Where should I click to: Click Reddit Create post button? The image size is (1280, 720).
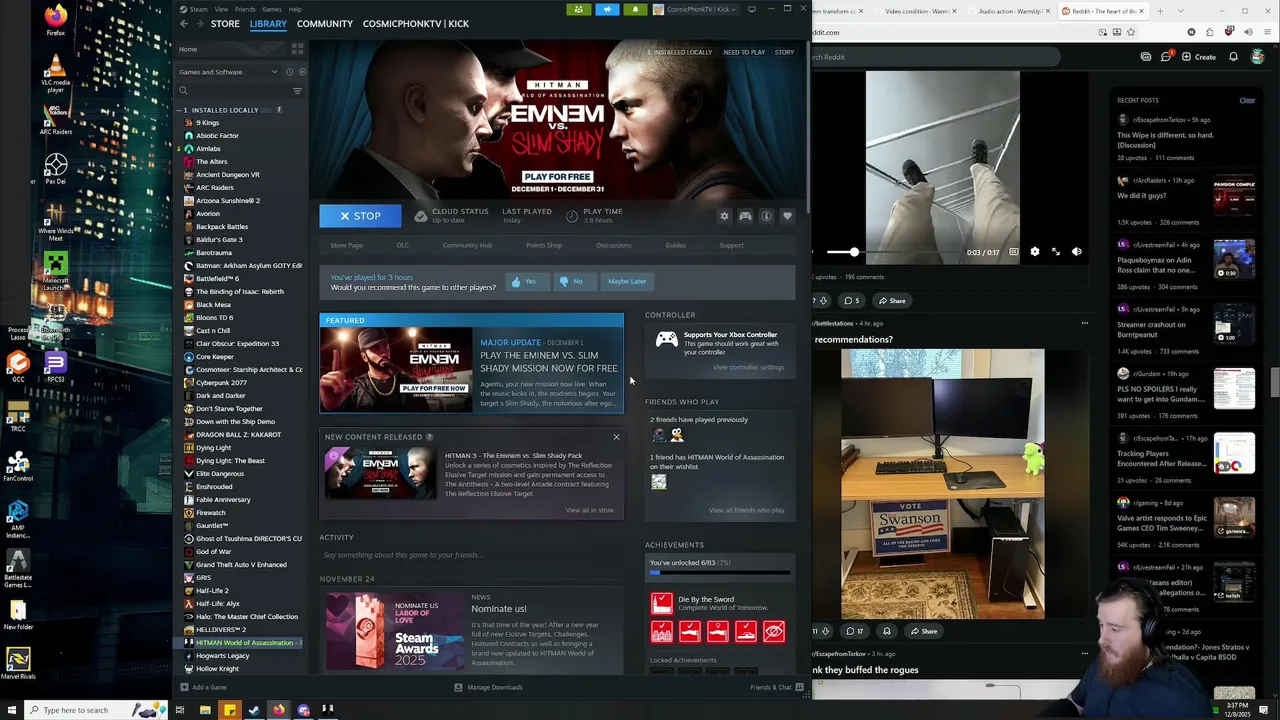pos(1197,57)
